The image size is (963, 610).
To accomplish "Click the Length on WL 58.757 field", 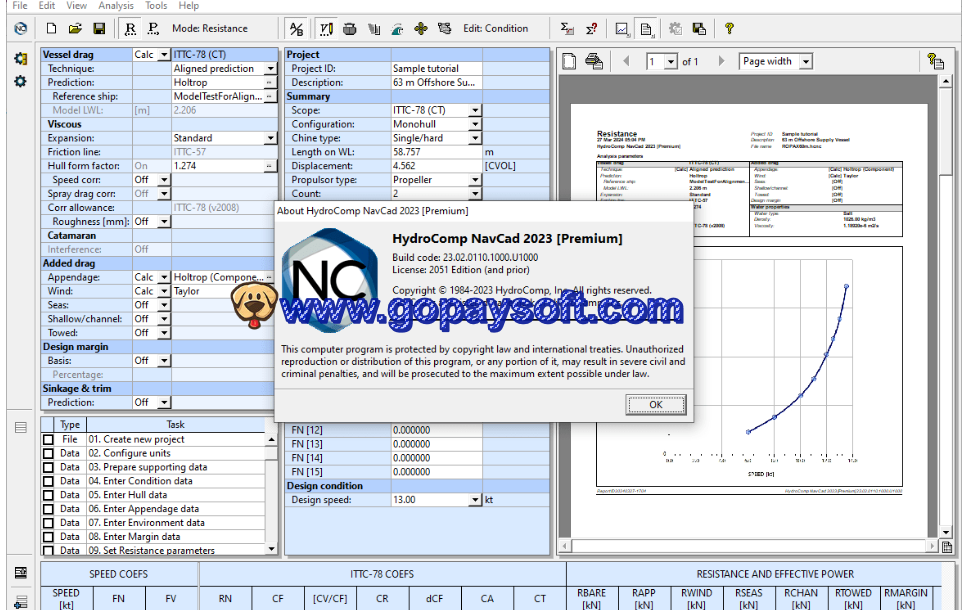I will pyautogui.click(x=437, y=152).
